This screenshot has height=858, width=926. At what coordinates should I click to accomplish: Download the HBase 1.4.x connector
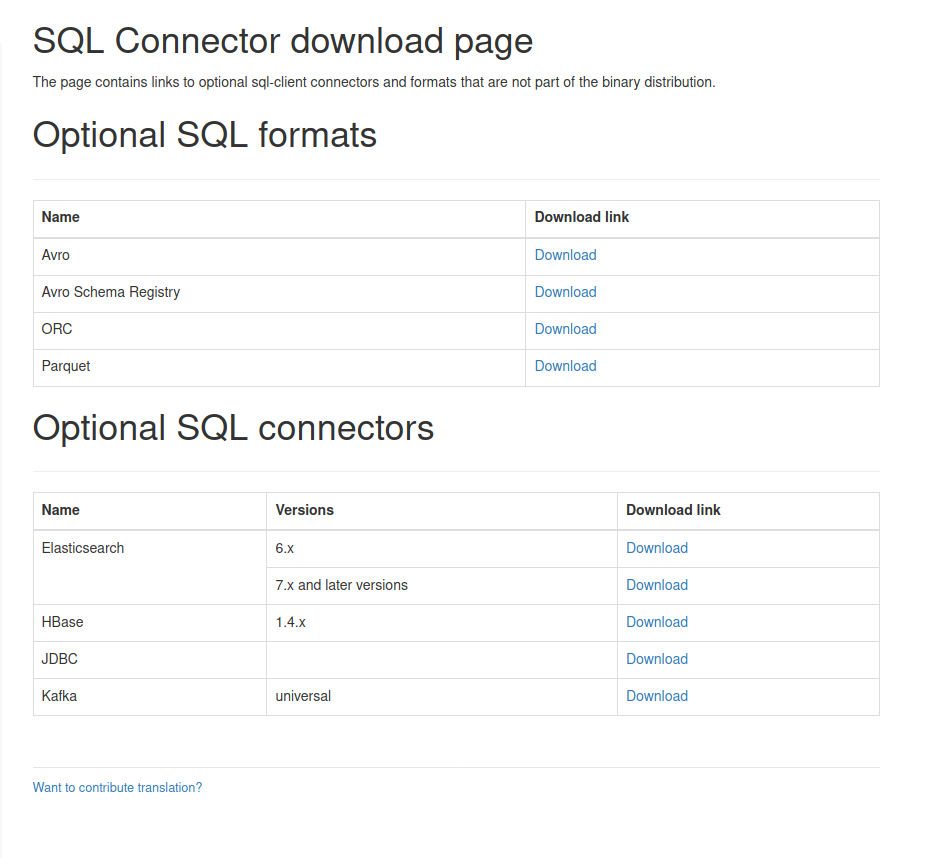657,622
